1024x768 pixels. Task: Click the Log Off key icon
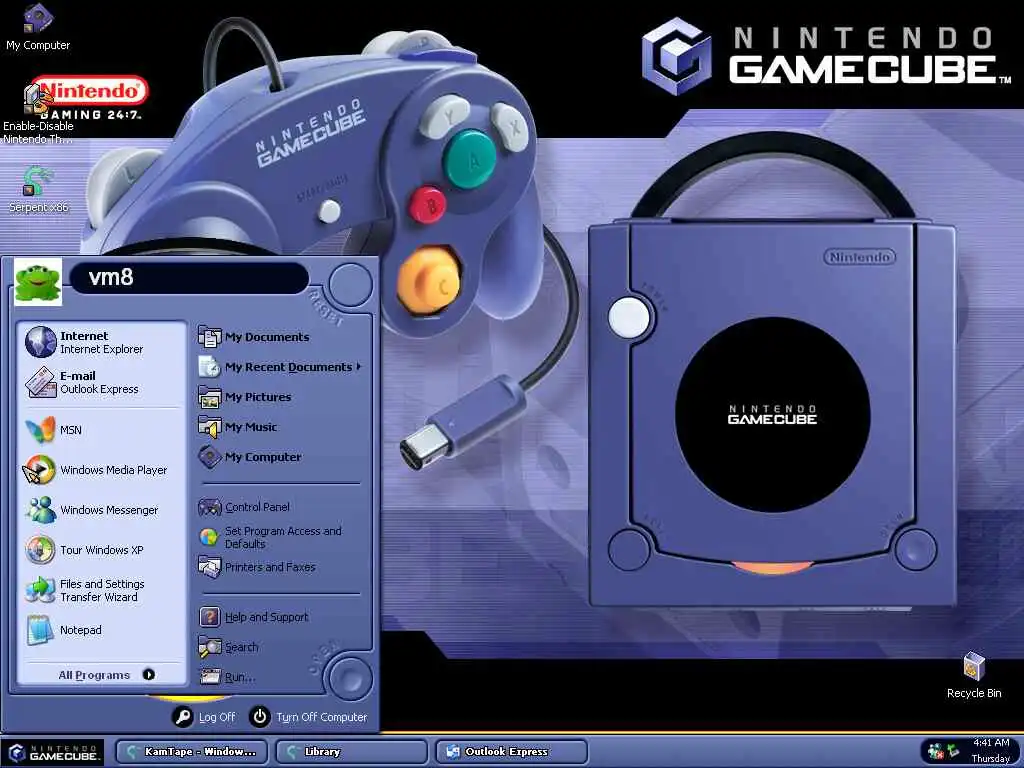pyautogui.click(x=183, y=716)
